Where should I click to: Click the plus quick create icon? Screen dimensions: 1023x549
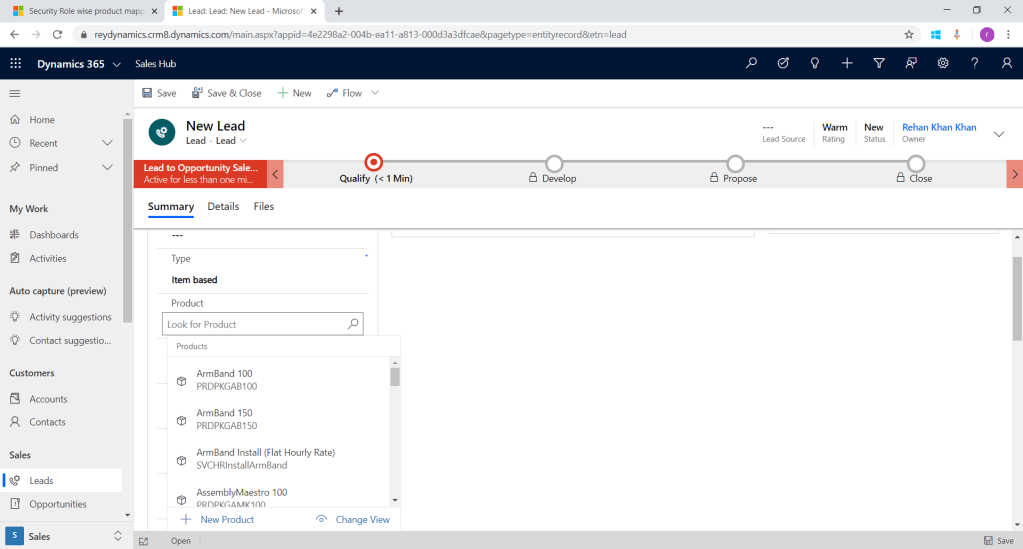847,63
